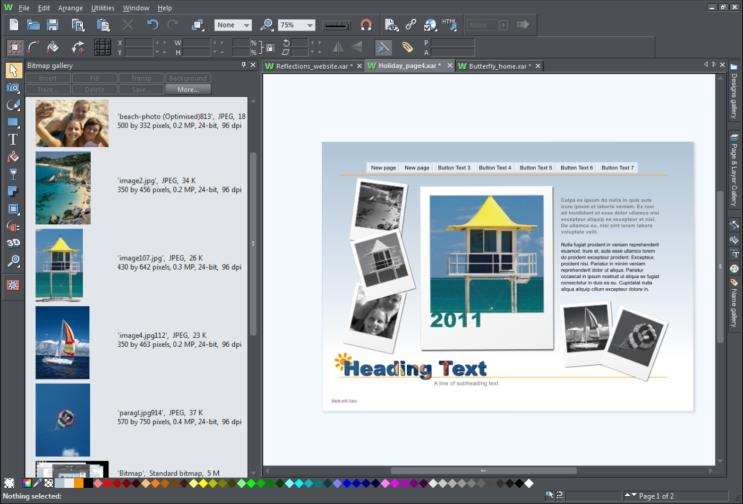Click the Undo arrow icon
Viewport: 743px width, 504px height.
point(153,25)
